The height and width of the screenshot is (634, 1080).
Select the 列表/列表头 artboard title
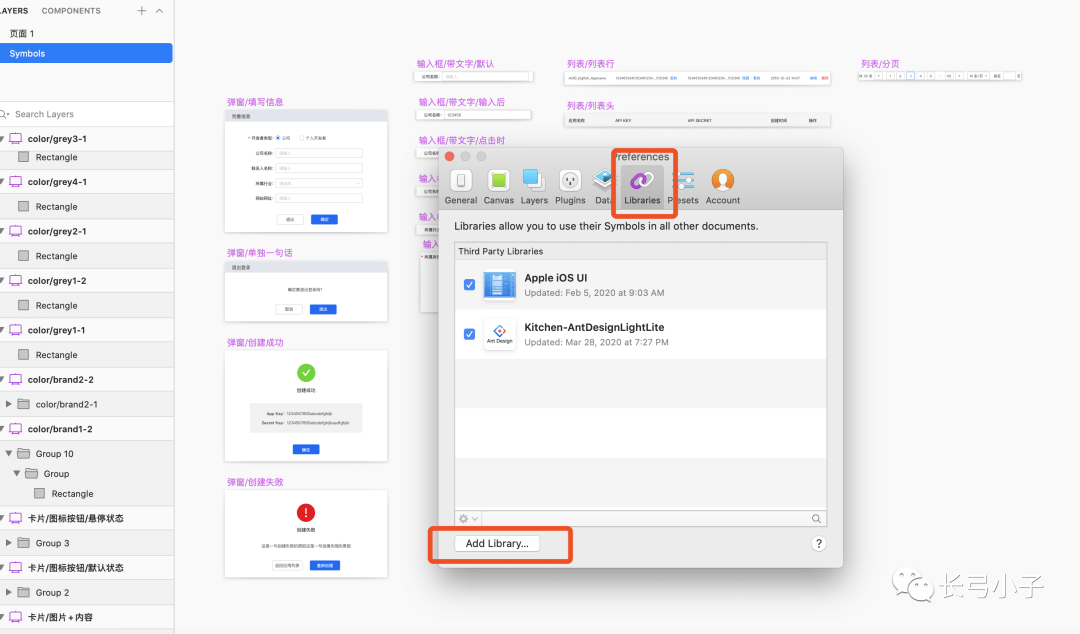point(590,105)
